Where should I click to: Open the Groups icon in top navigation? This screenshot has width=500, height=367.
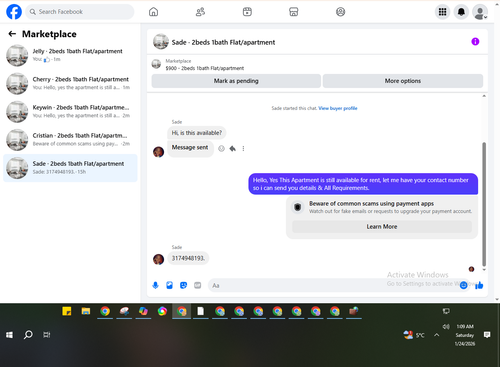[340, 12]
